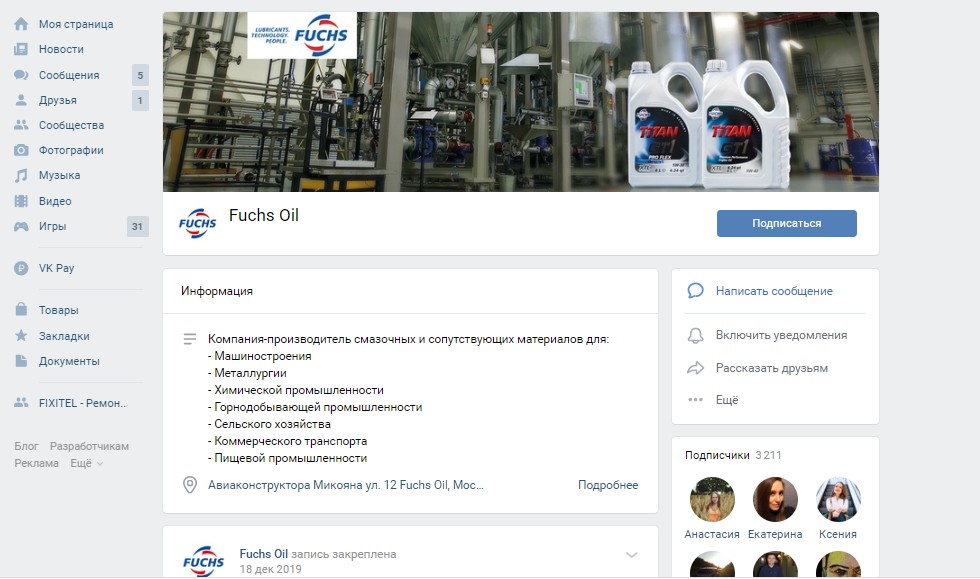980x579 pixels.
Task: Click the name Анастасия under subscribers
Action: 712,534
